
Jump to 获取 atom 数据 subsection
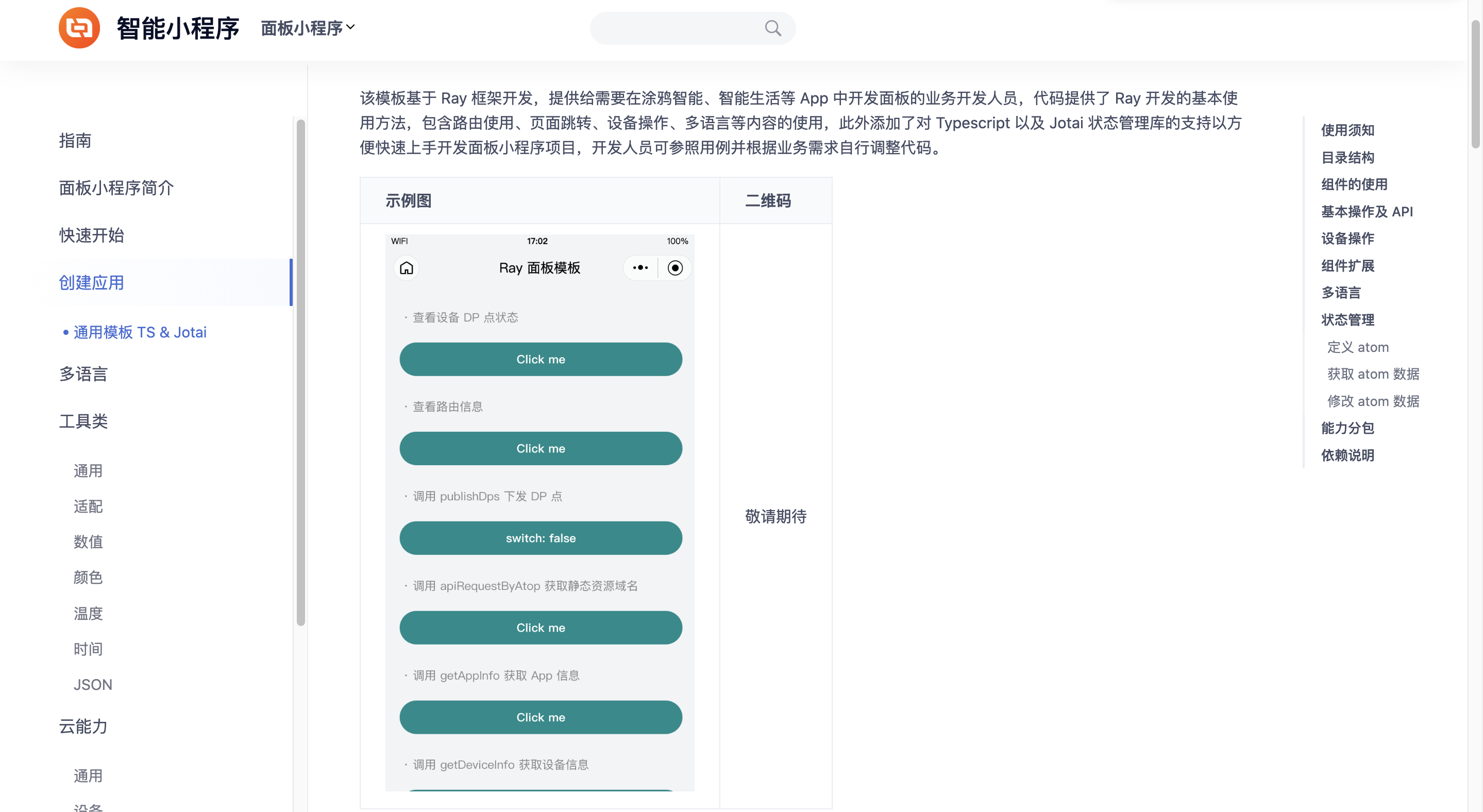pyautogui.click(x=1374, y=374)
